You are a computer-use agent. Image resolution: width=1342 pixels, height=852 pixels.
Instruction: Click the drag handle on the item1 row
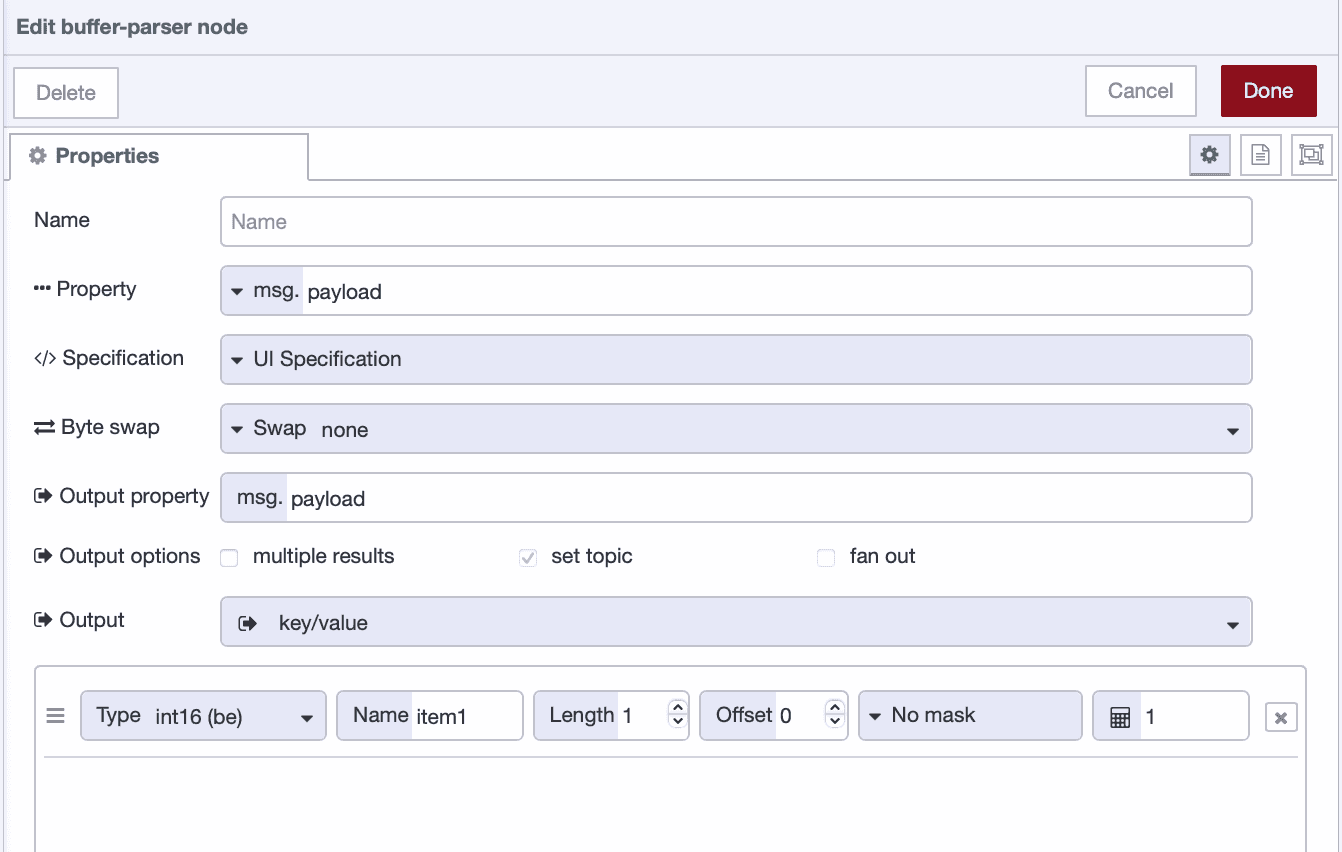(55, 715)
